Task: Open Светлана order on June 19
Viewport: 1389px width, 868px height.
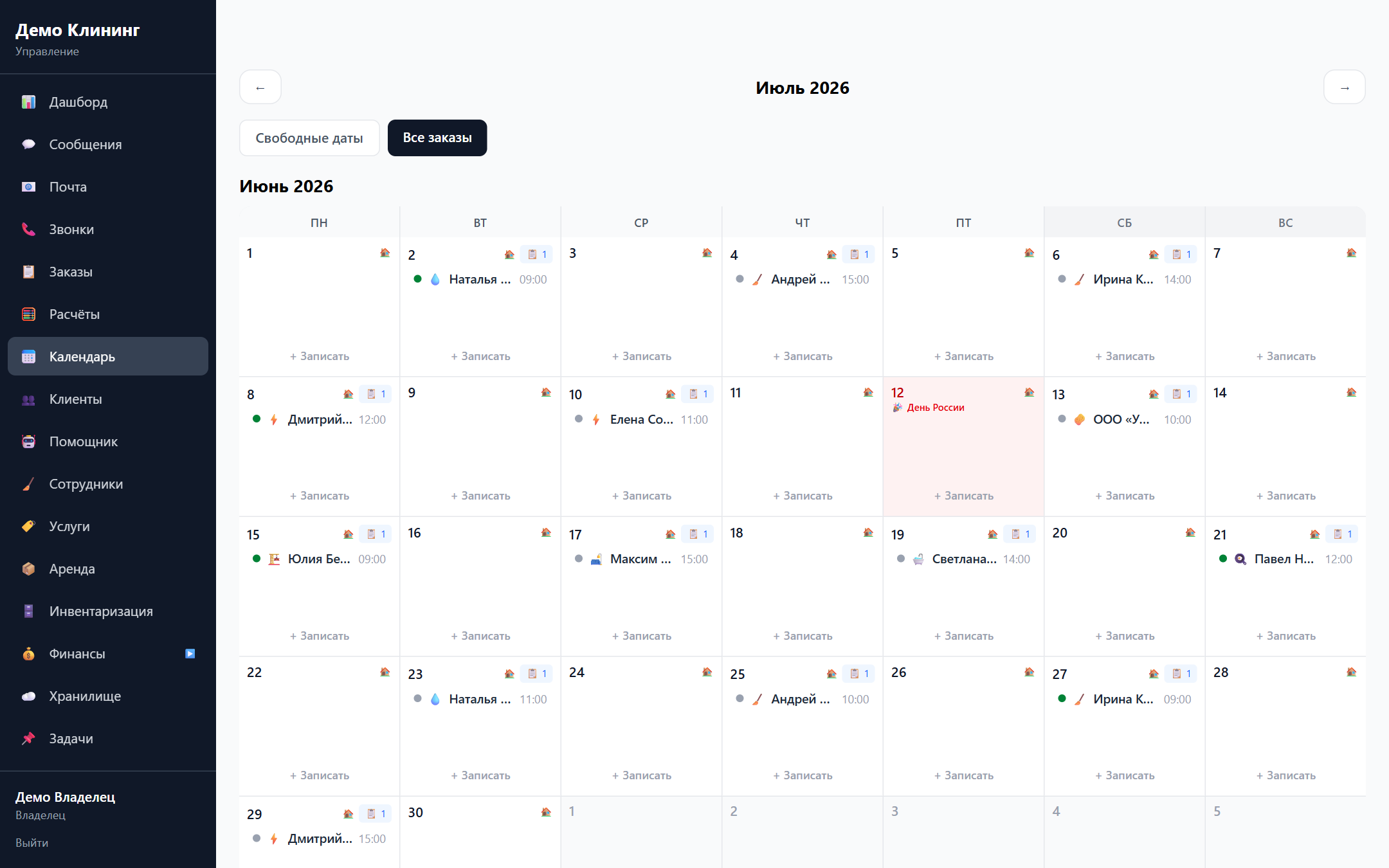Action: (x=964, y=559)
